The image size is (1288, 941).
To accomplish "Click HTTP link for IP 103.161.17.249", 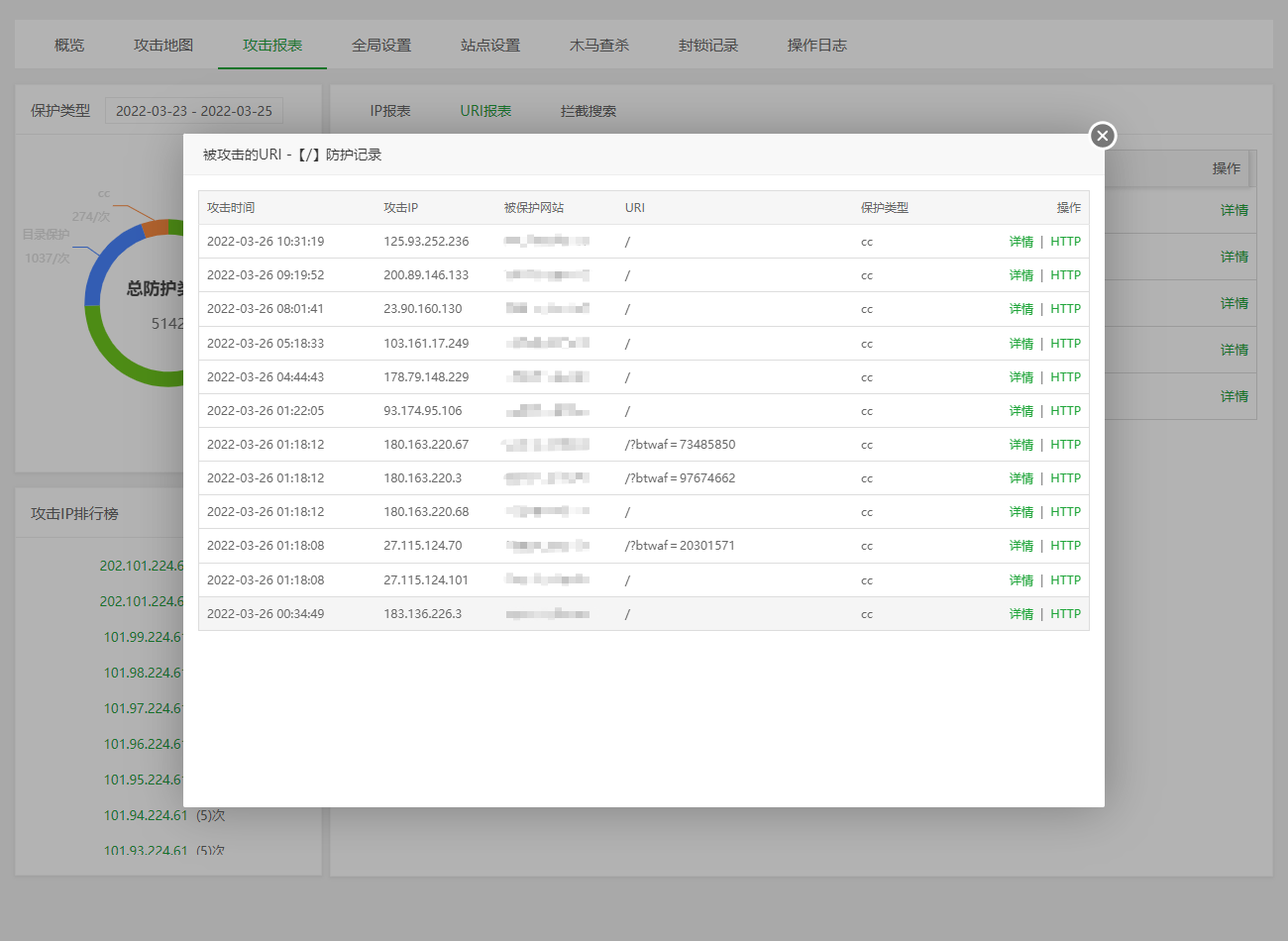I will [x=1065, y=344].
